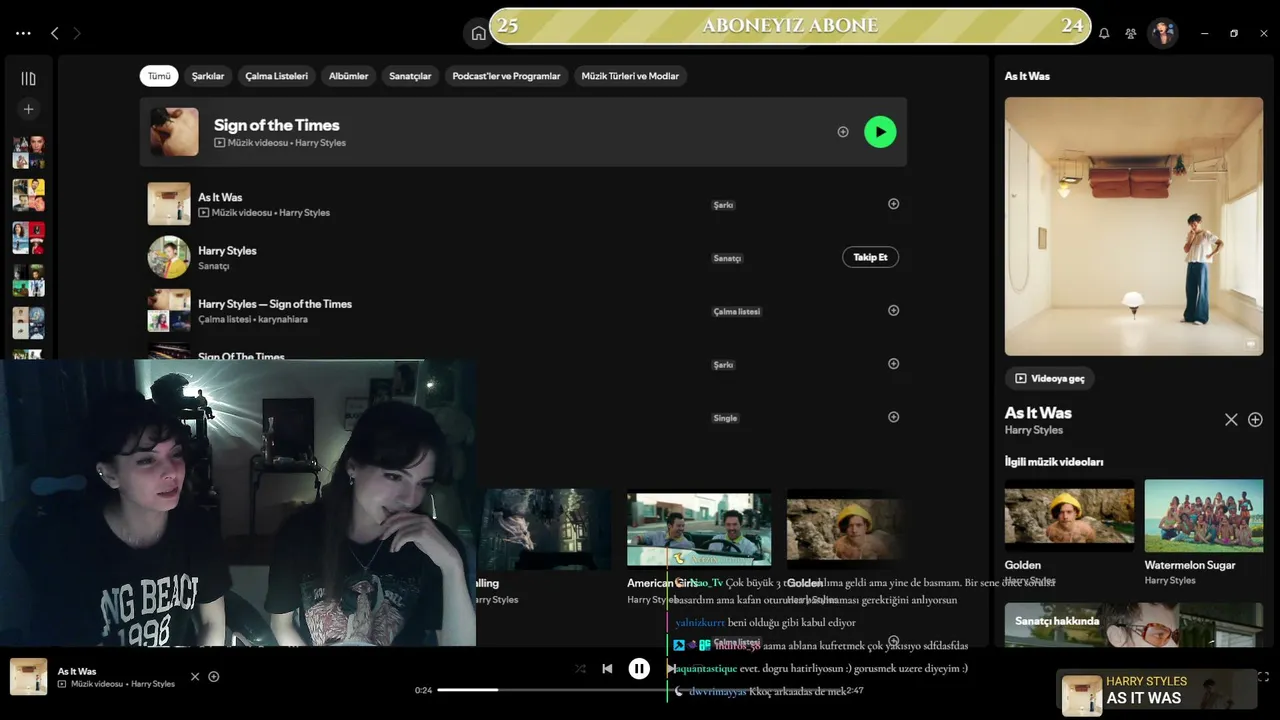
Task: Pause the current song
Action: point(639,669)
